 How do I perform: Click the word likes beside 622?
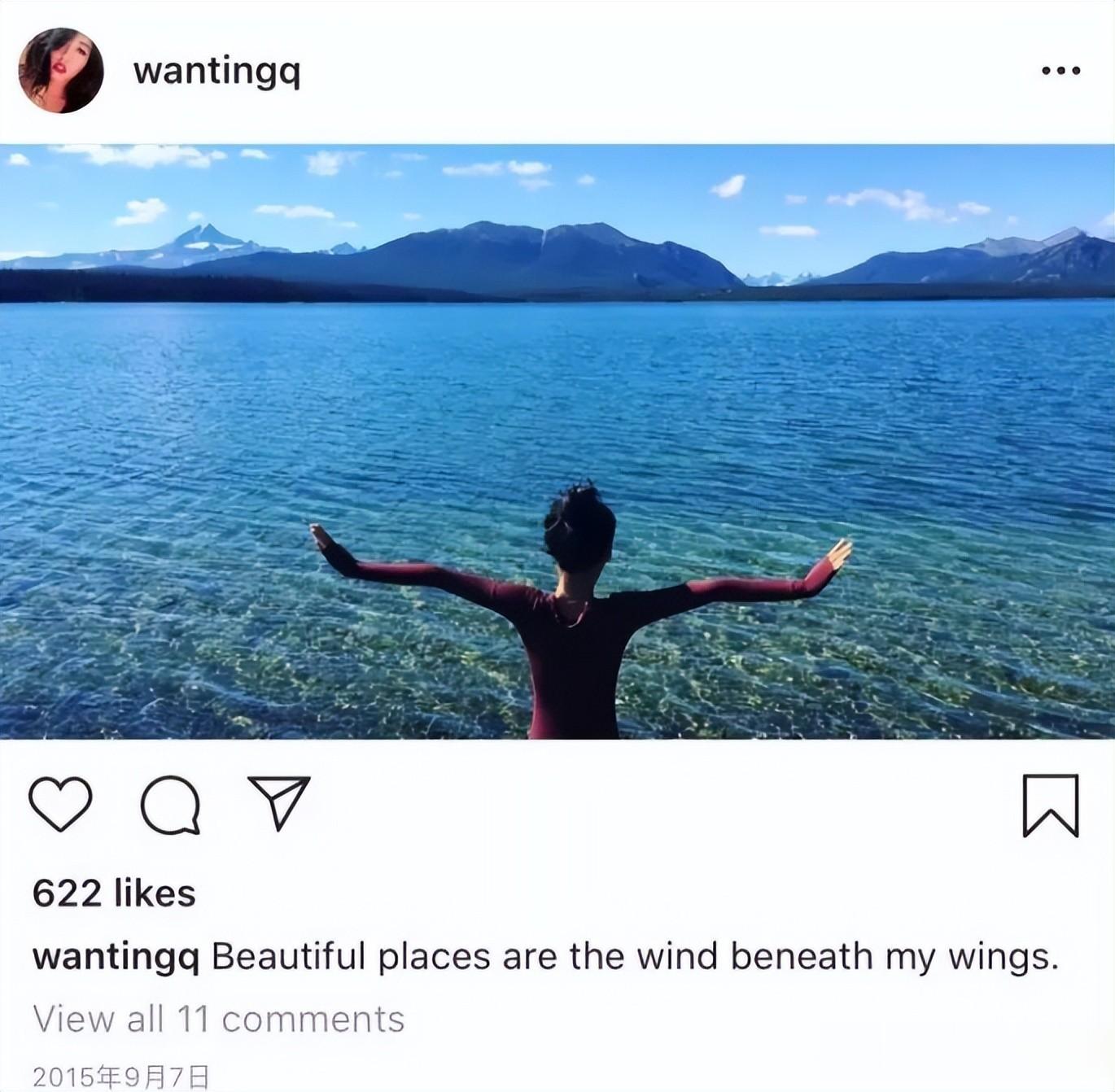click(155, 893)
